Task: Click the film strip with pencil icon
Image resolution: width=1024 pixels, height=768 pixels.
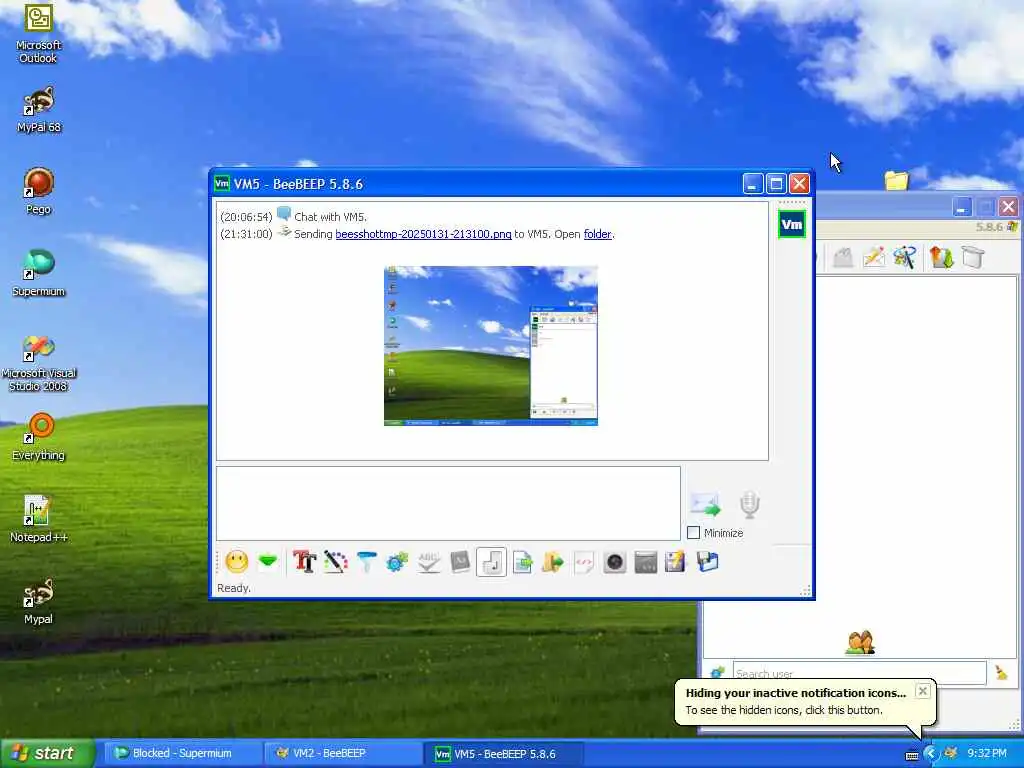Action: tap(675, 562)
